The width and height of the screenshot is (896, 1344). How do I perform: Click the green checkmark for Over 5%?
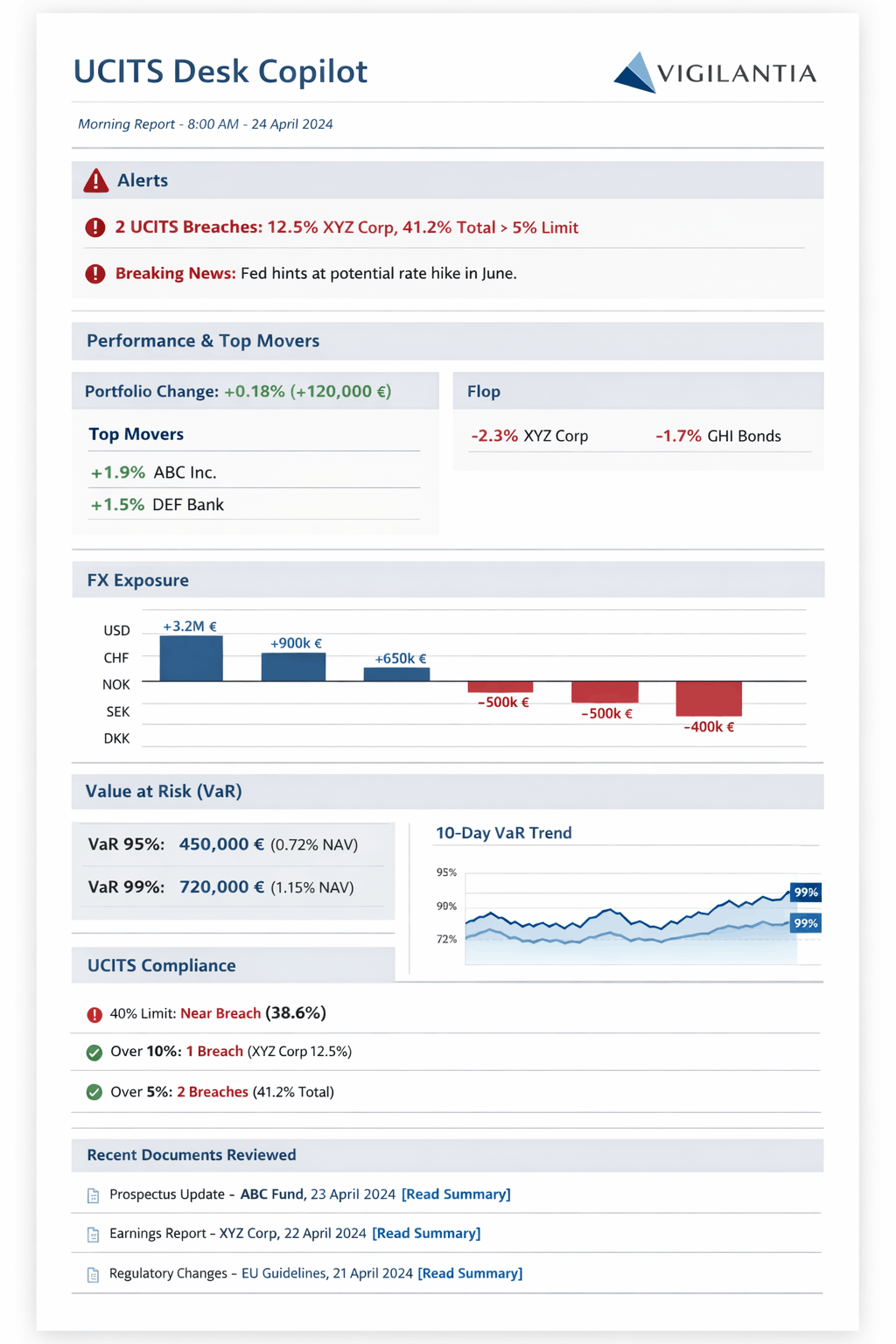[x=94, y=1092]
